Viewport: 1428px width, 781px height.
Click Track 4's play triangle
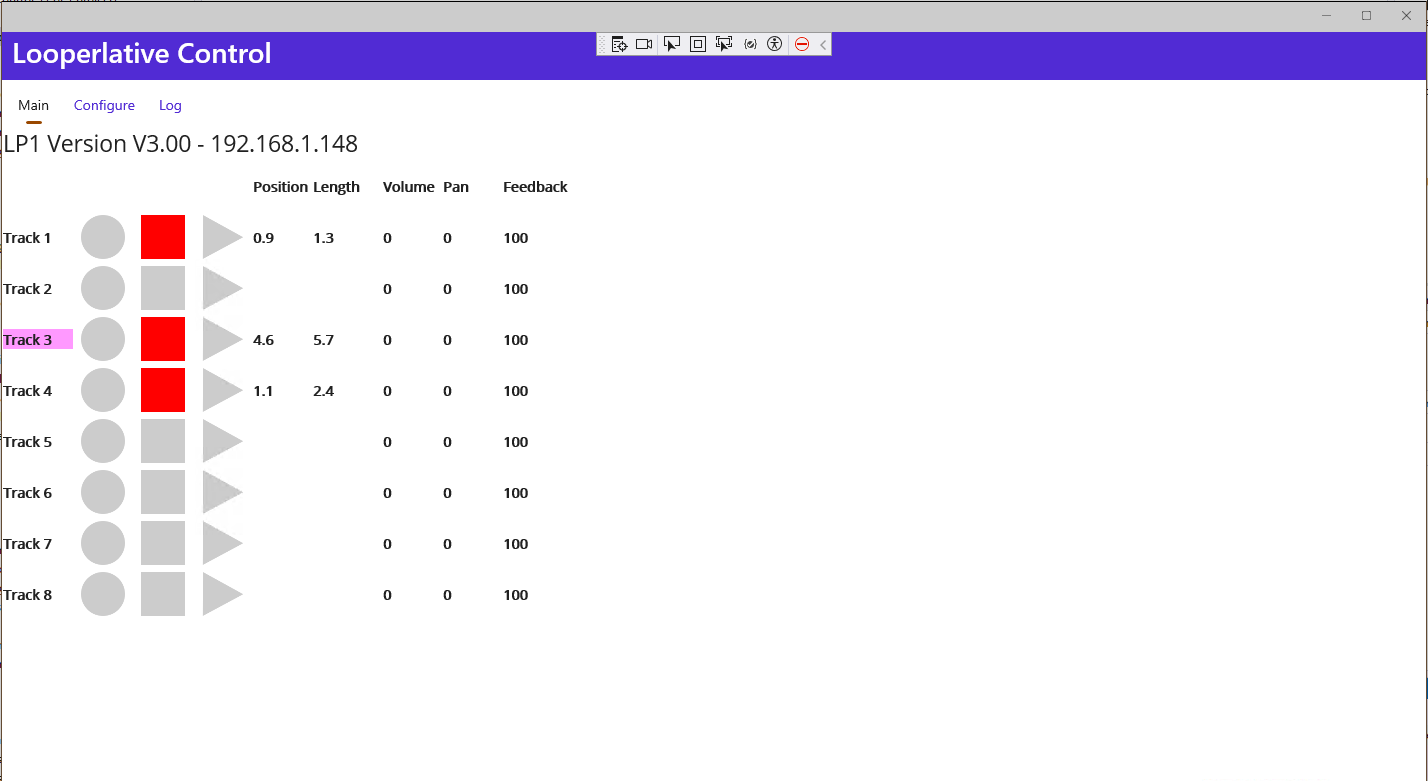coord(222,390)
